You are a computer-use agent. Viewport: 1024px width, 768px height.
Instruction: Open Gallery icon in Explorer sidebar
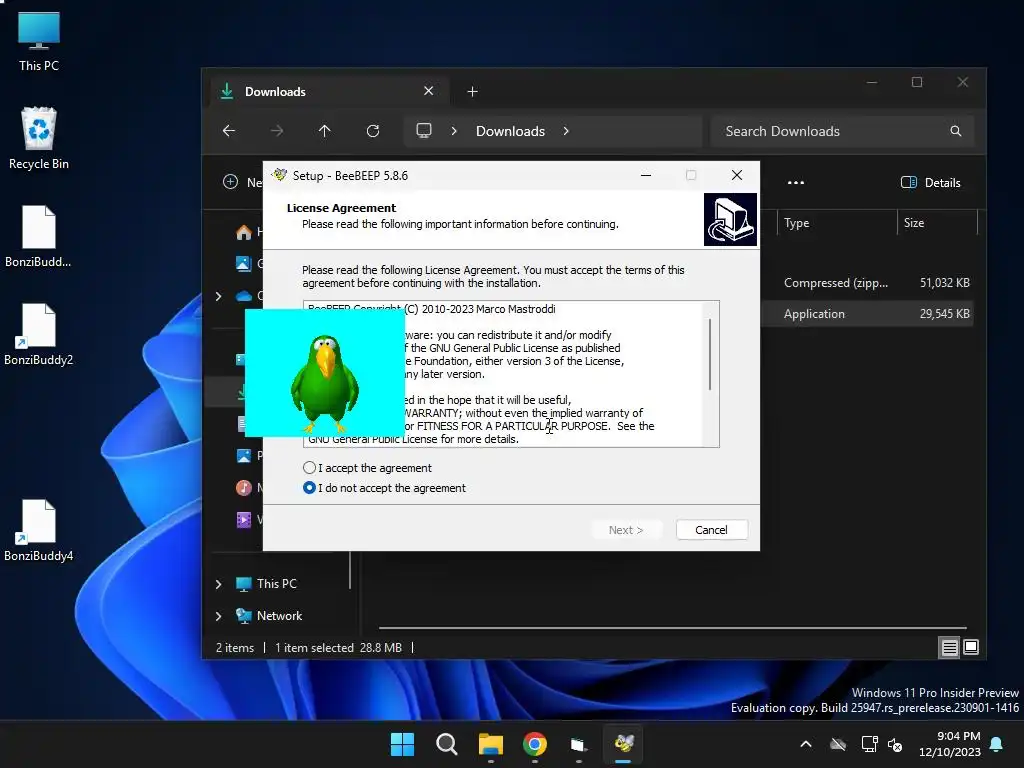pos(243,263)
